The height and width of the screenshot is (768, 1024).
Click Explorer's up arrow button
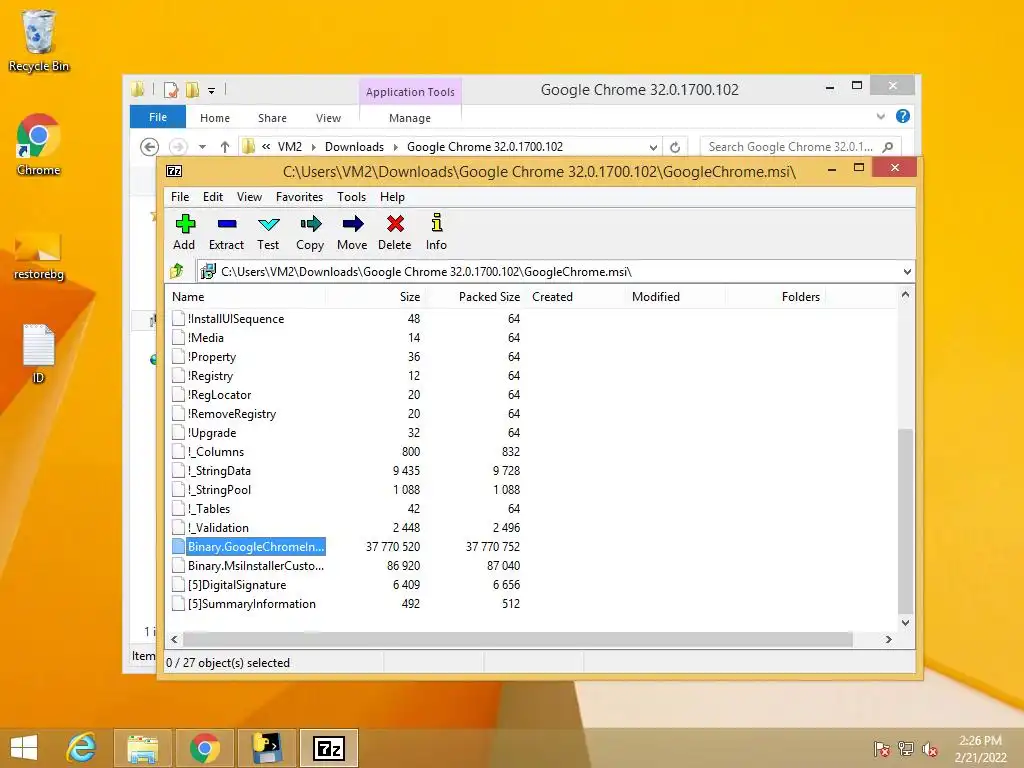click(225, 147)
